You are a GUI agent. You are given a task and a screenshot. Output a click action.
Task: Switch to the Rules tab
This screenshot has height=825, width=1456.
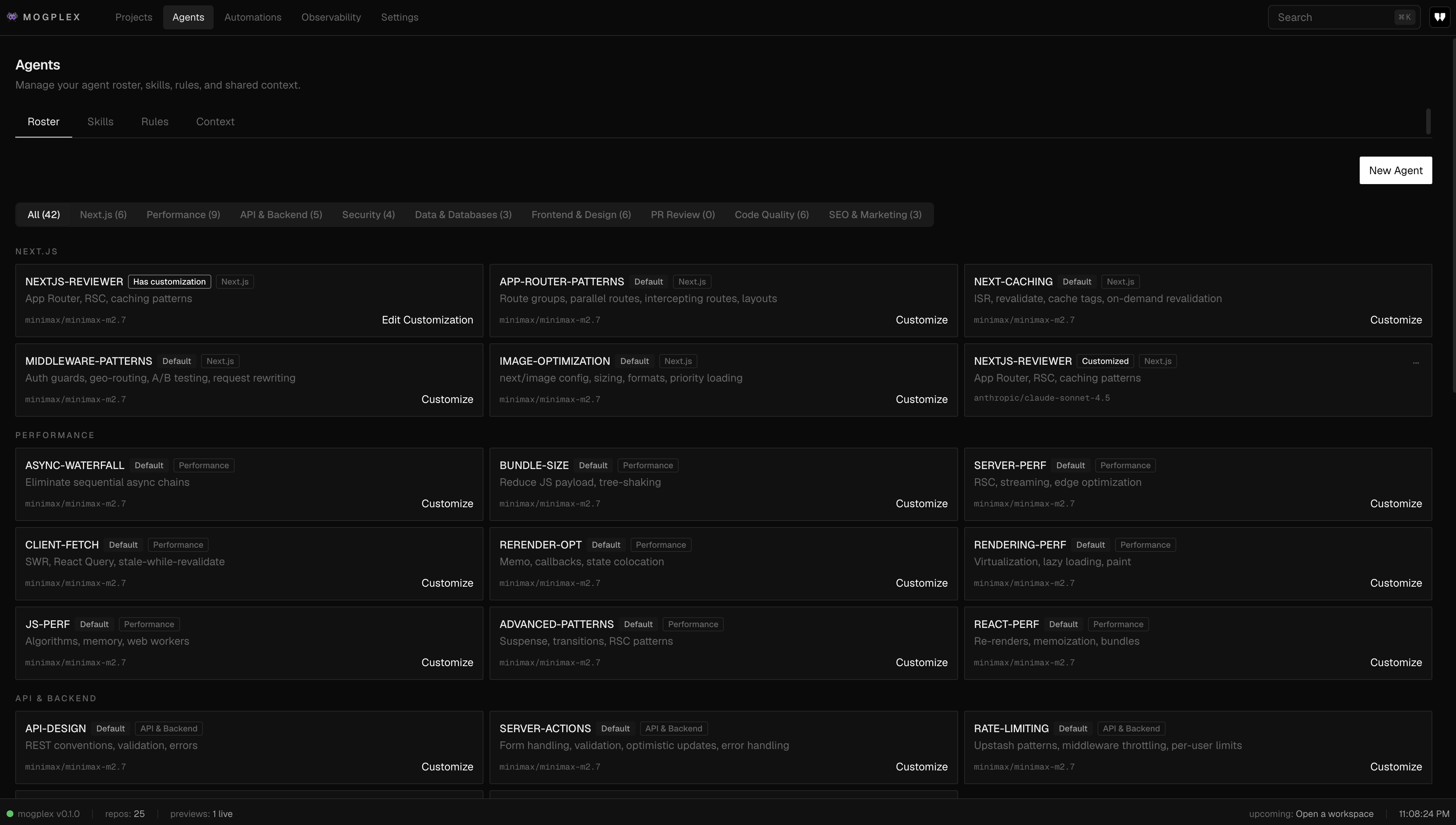pos(154,121)
